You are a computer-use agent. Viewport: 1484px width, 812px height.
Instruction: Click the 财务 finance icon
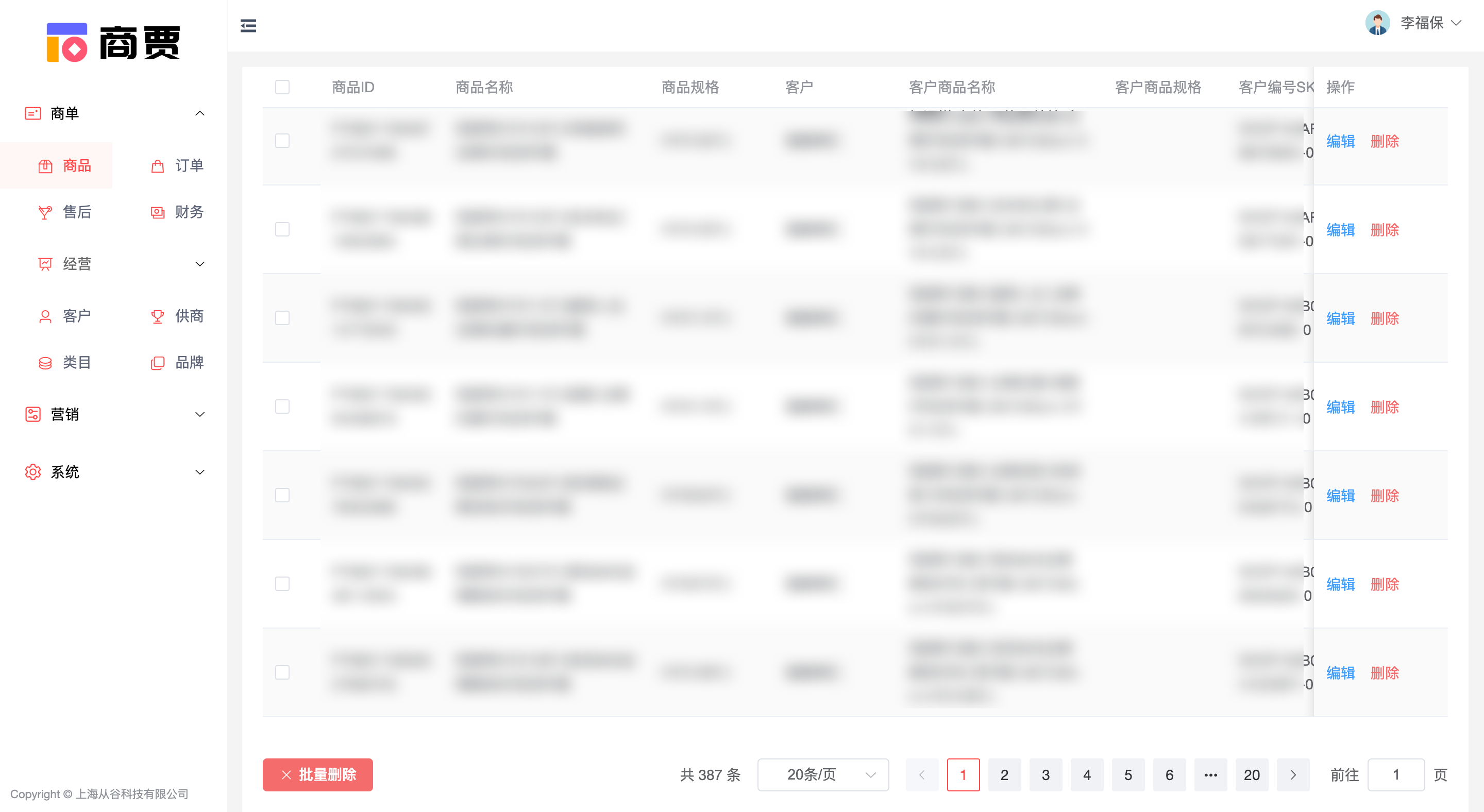tap(157, 212)
